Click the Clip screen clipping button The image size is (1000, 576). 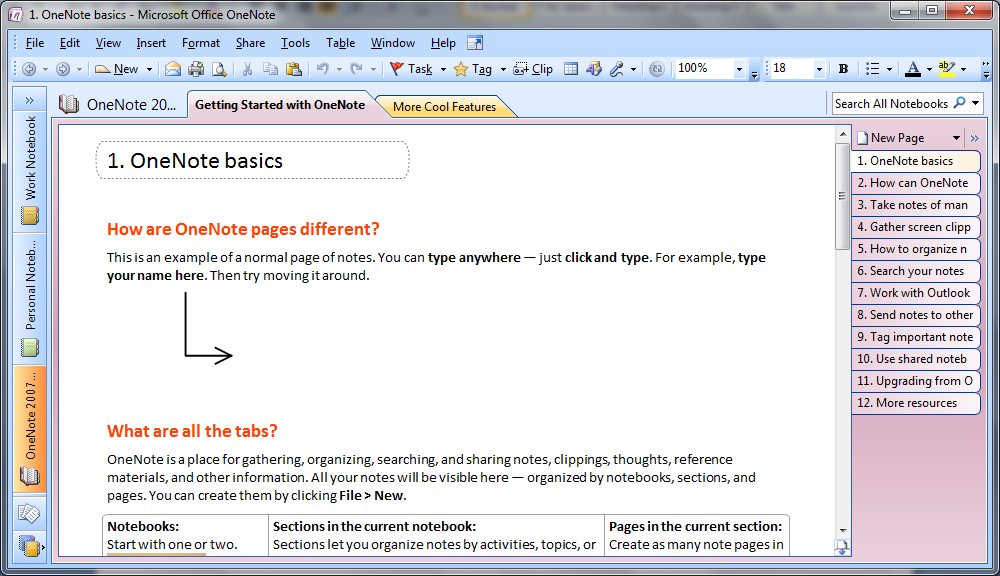[x=533, y=69]
